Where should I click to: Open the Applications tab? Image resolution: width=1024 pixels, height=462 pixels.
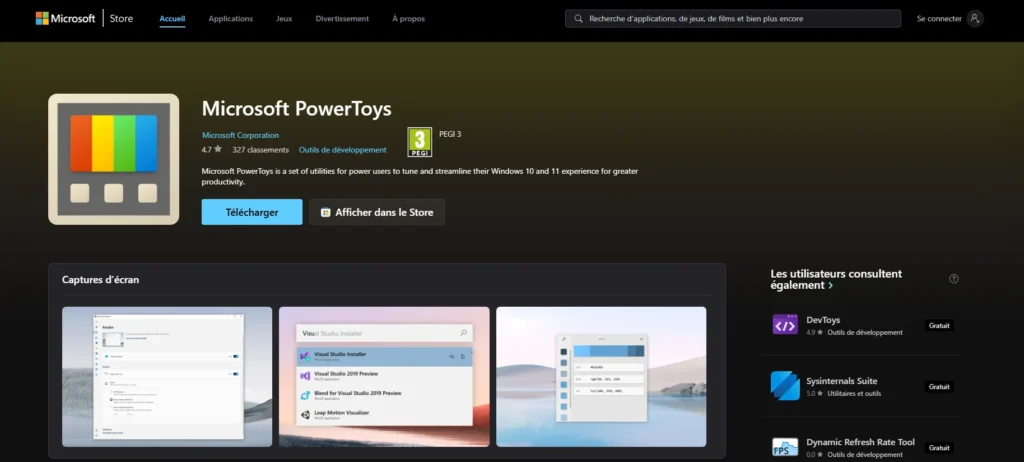tap(231, 19)
